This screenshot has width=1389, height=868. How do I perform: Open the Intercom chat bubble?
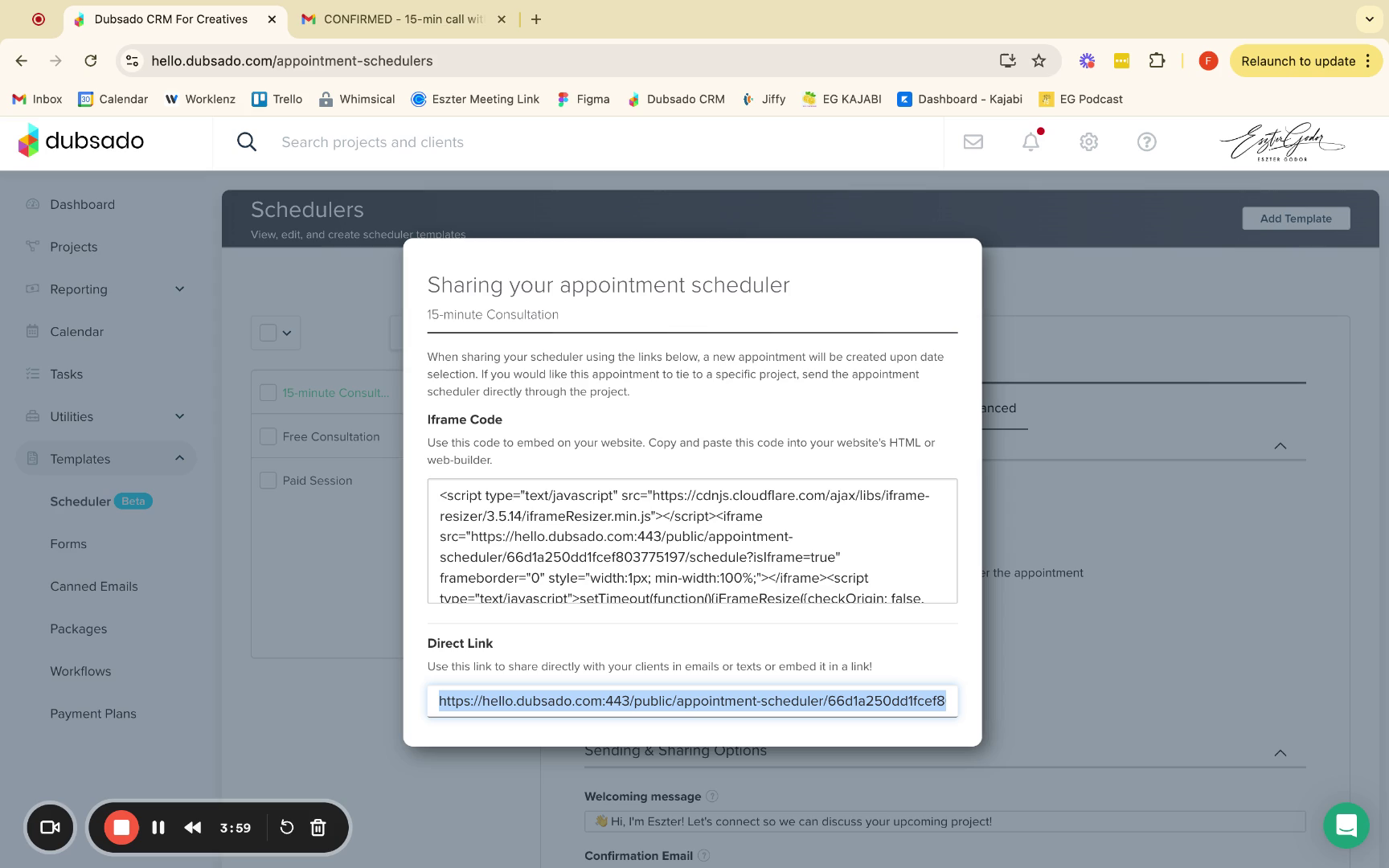(1346, 825)
